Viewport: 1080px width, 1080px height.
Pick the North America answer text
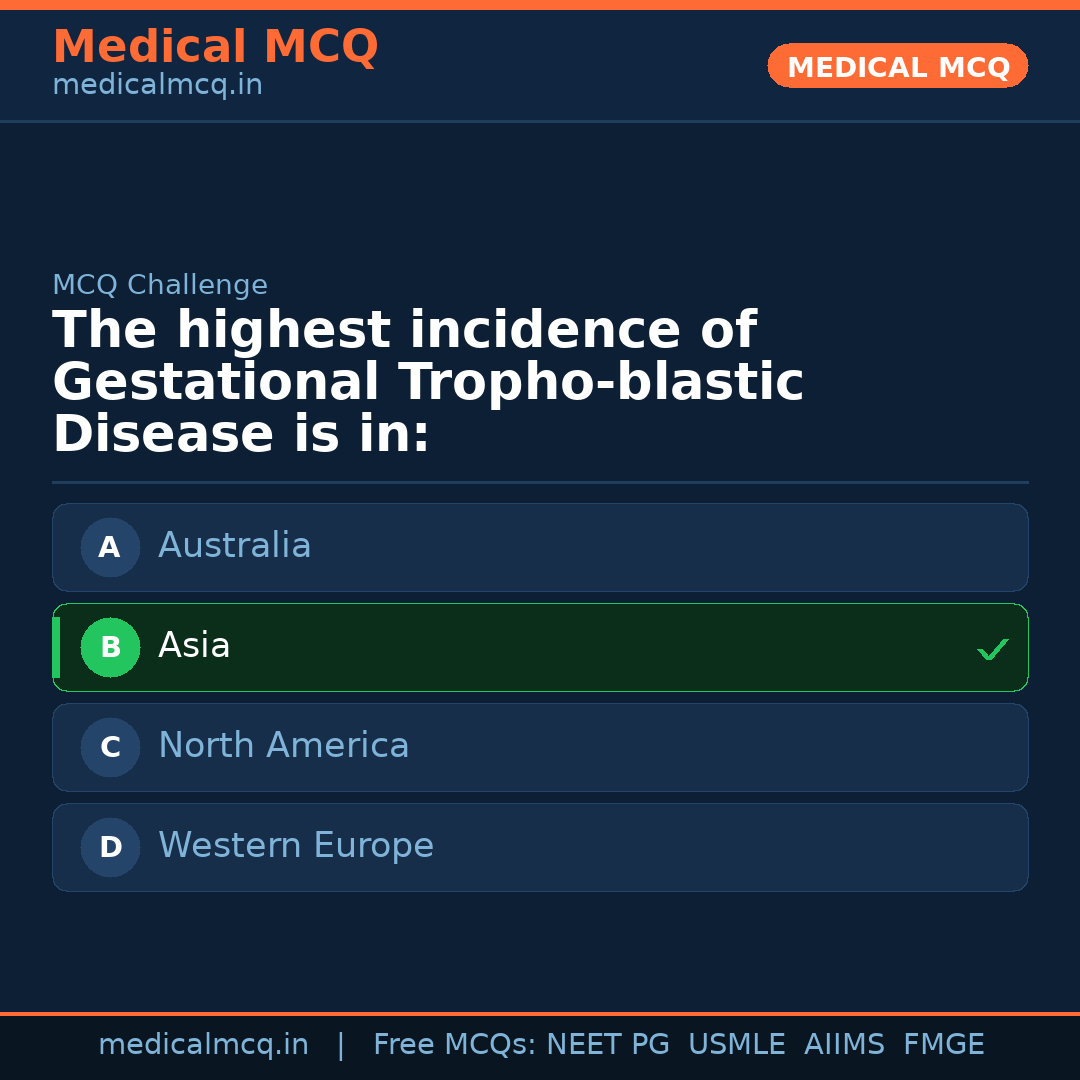(283, 746)
